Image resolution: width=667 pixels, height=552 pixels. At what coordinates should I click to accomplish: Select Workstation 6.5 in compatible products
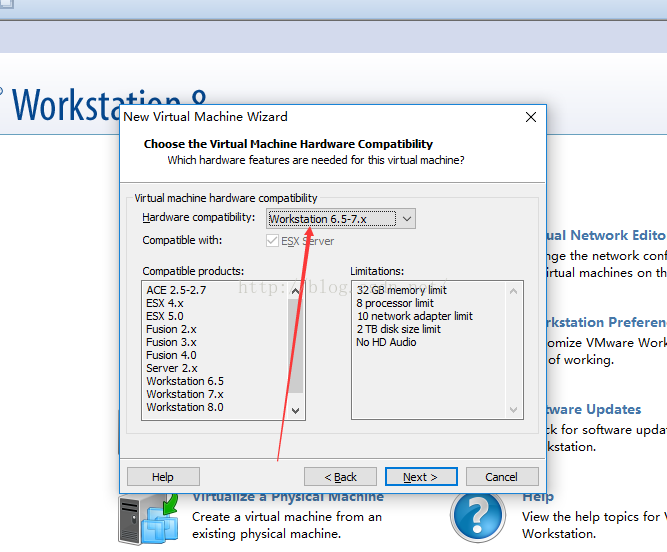[185, 381]
